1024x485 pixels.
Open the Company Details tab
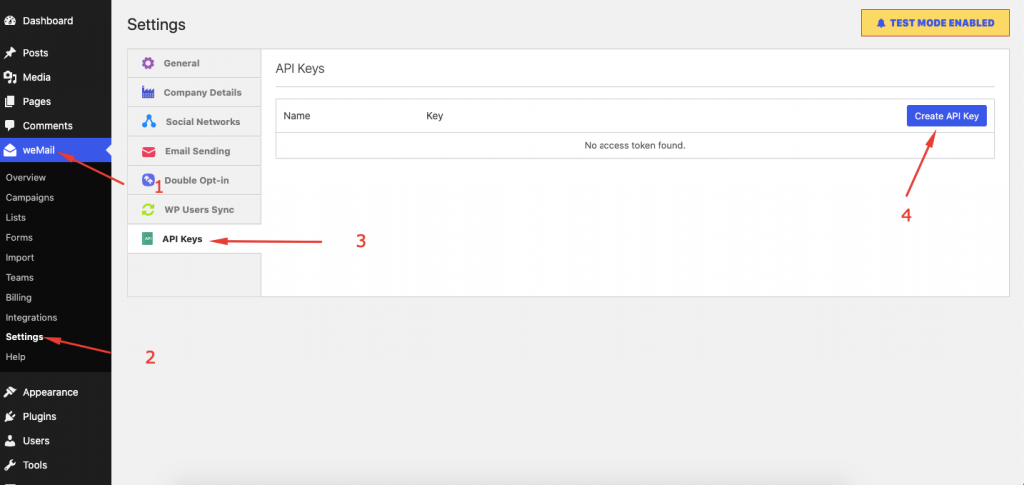[x=194, y=93]
